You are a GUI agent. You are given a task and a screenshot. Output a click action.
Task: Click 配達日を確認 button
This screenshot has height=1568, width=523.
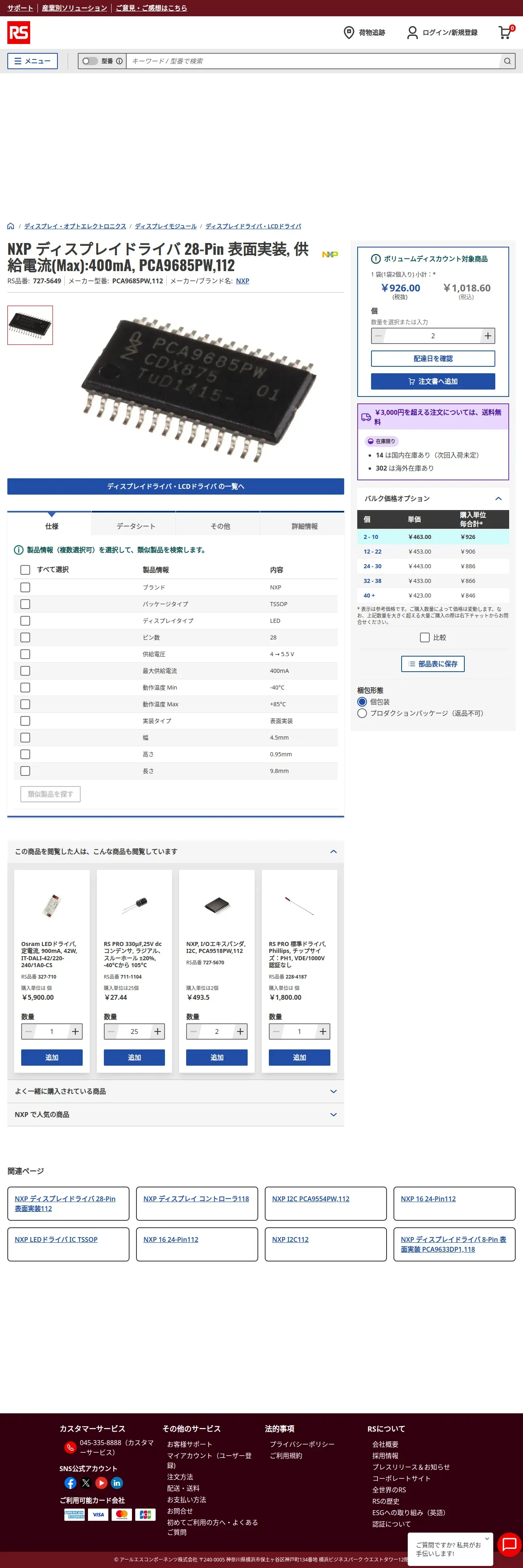point(433,359)
